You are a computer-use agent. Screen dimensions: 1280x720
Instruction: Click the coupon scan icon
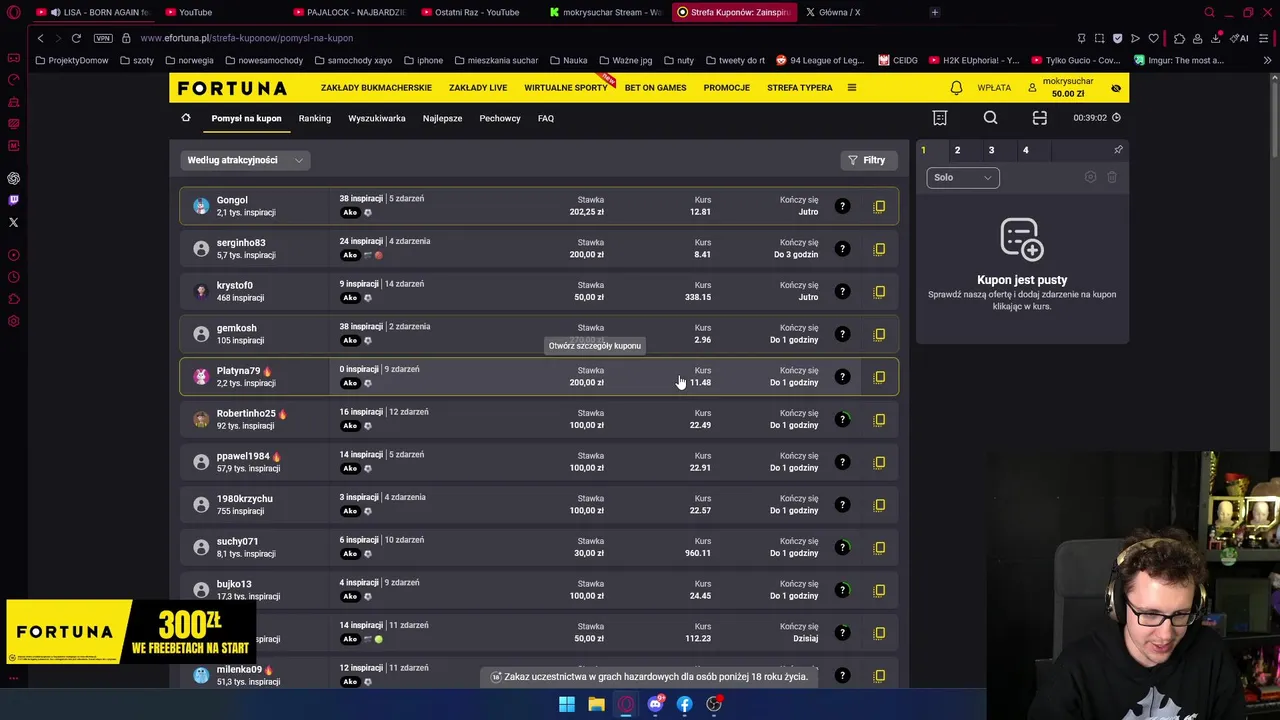point(1040,118)
